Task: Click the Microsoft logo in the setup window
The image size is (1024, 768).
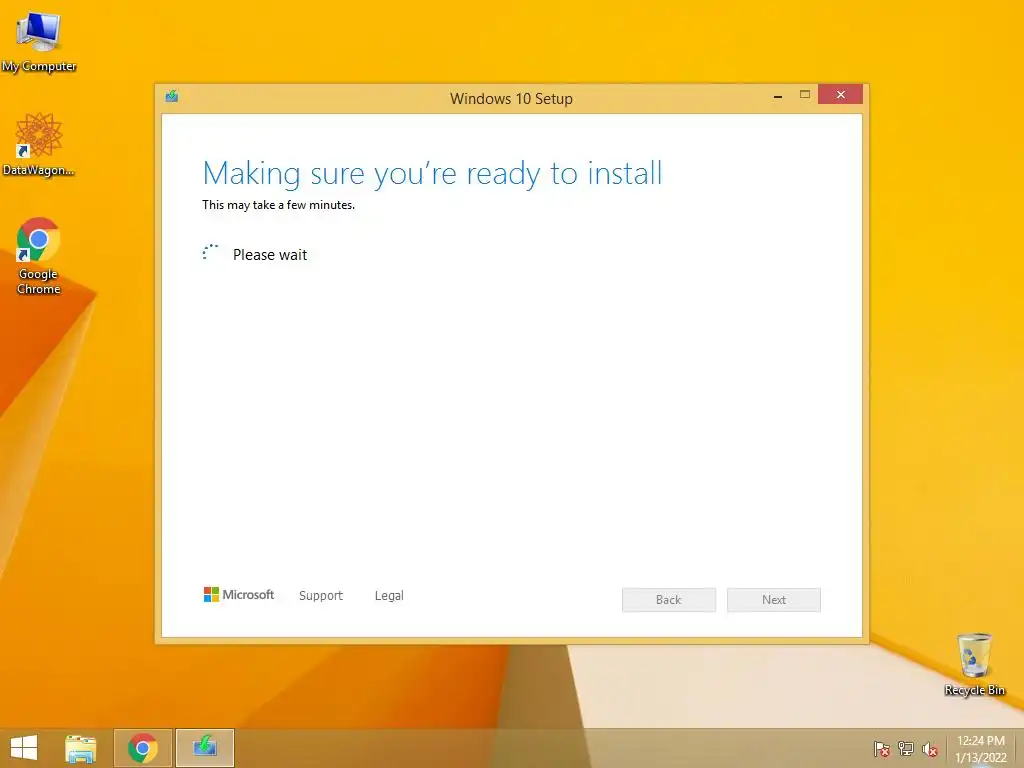Action: pyautogui.click(x=239, y=594)
